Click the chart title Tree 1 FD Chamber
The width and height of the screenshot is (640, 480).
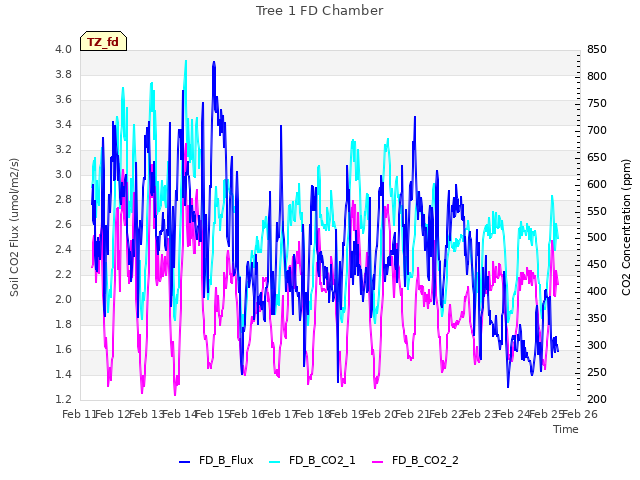[x=319, y=11]
